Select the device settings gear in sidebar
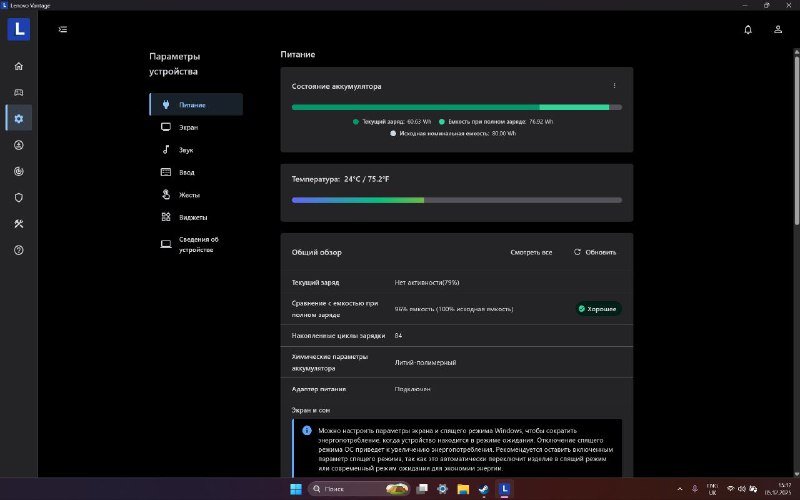The width and height of the screenshot is (800, 500). tap(19, 118)
